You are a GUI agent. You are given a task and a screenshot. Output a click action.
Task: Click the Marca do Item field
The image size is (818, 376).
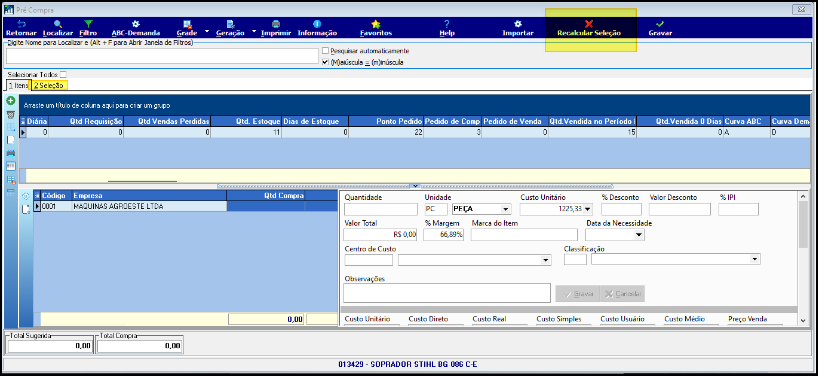(x=523, y=235)
